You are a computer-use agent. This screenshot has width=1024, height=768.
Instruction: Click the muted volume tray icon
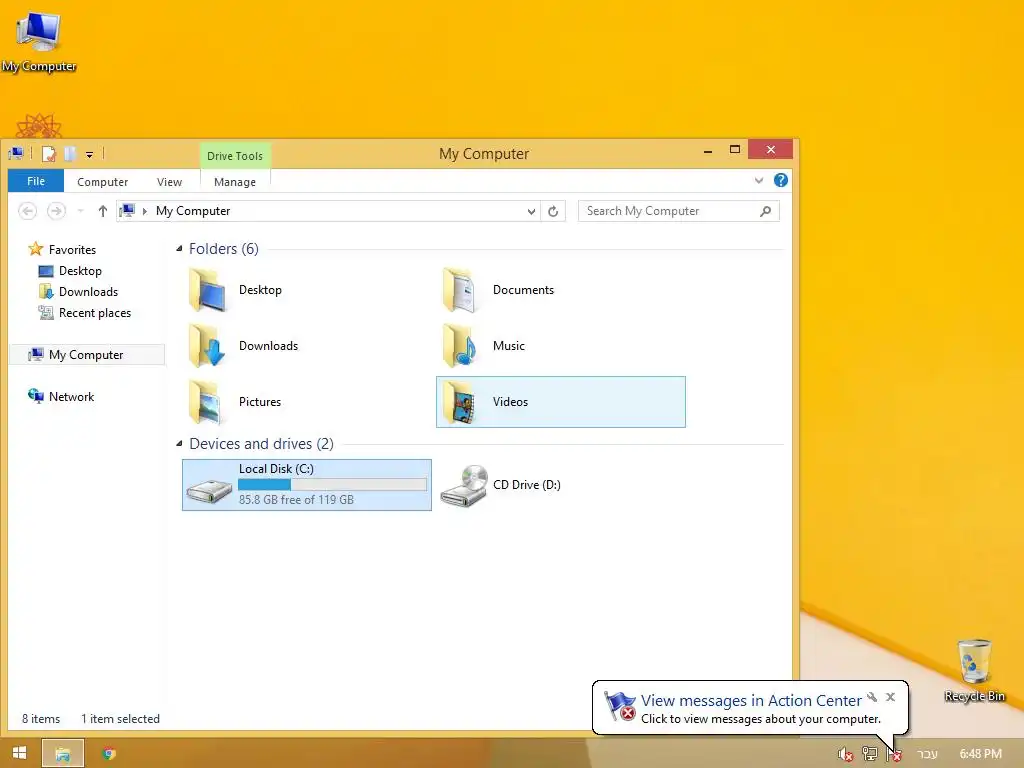[846, 754]
